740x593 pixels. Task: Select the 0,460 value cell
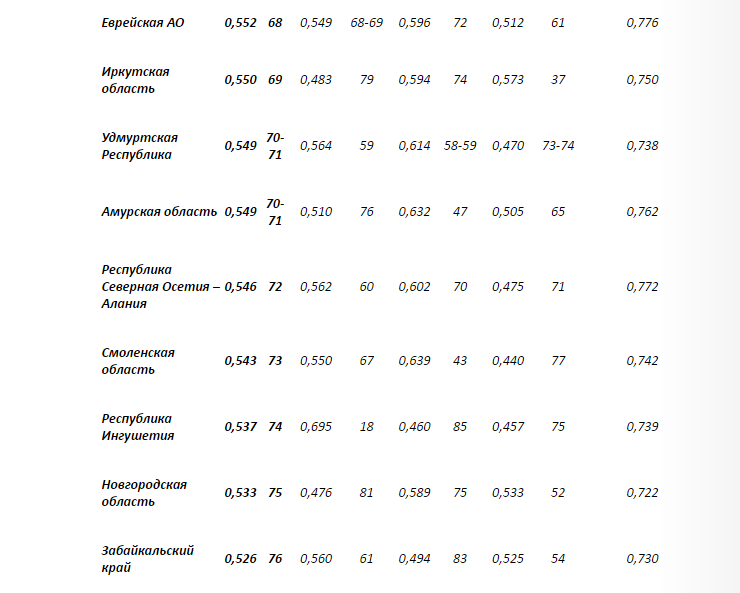pos(414,427)
